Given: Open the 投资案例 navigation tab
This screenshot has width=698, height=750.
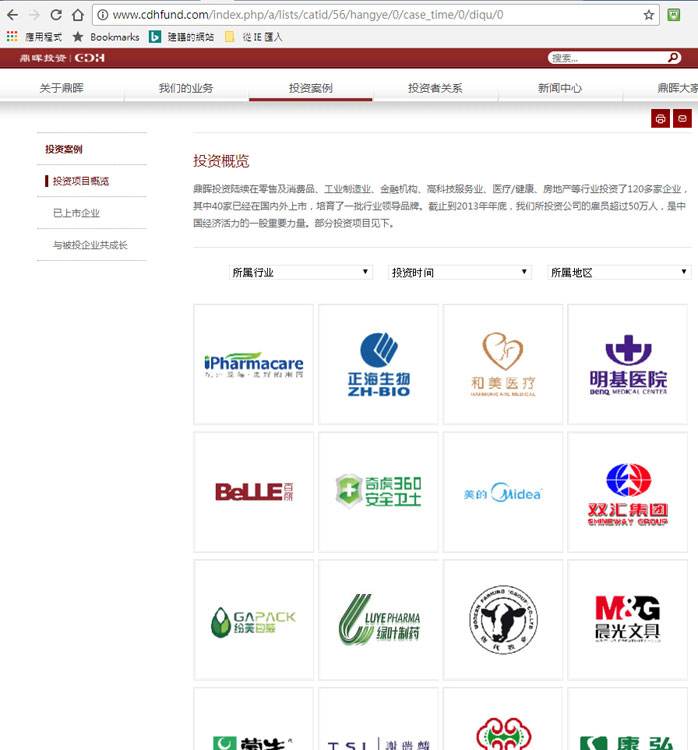Looking at the screenshot, I should (310, 88).
